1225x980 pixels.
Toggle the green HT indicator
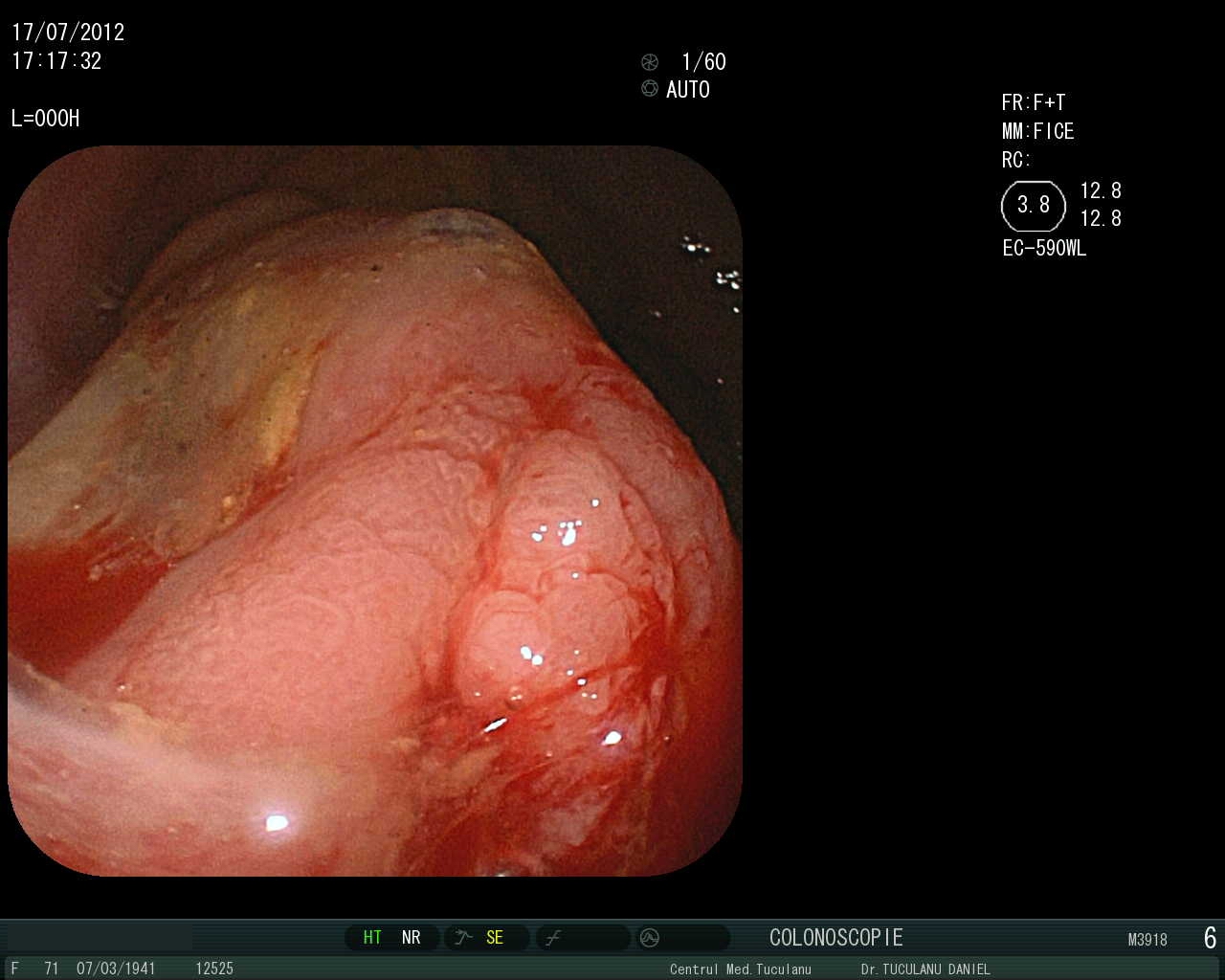click(x=372, y=938)
